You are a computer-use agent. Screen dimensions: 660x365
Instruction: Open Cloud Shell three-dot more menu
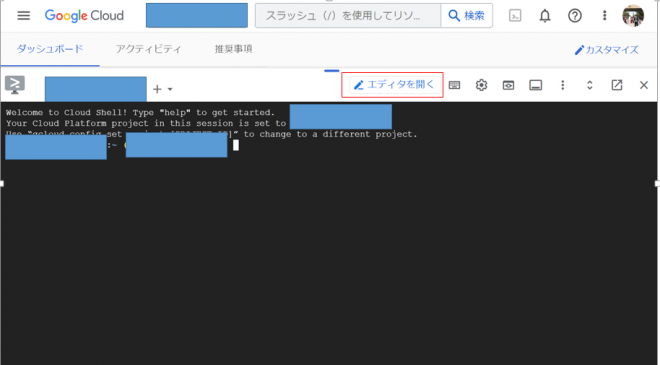562,85
